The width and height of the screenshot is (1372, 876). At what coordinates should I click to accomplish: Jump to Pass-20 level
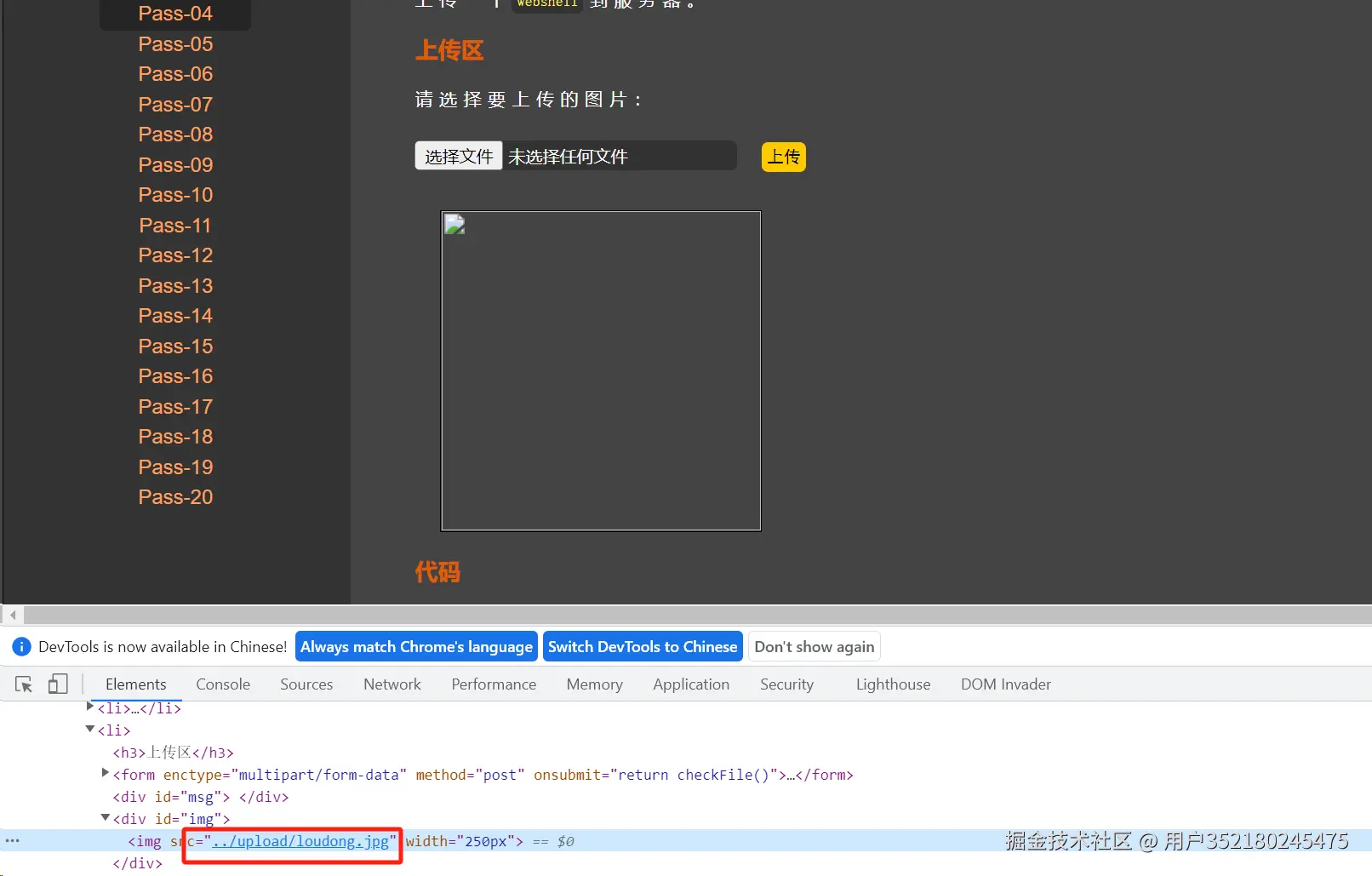(175, 497)
